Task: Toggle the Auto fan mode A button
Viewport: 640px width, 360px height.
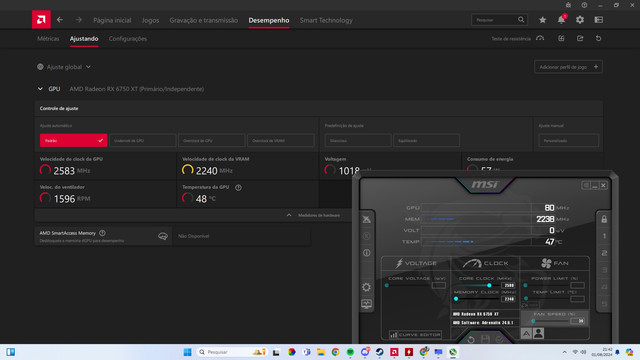Action: click(x=526, y=333)
